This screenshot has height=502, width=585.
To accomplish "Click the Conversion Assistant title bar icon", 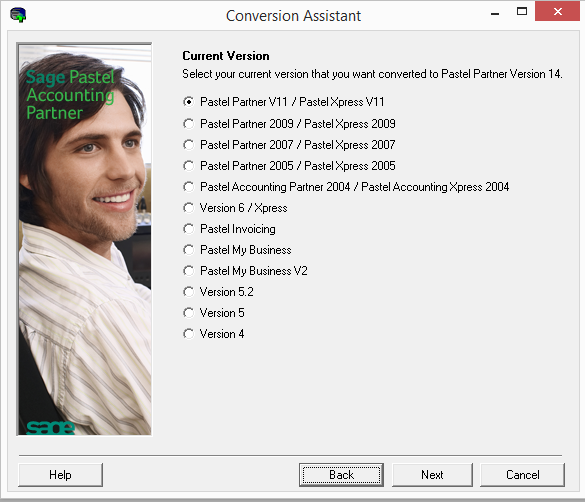I will pos(18,15).
